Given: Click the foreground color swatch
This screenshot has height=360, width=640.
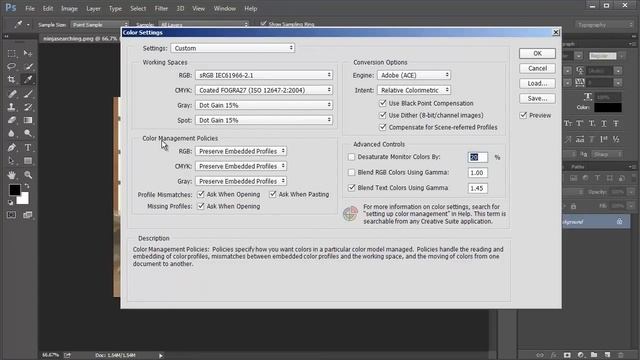Looking at the screenshot, I should [14, 190].
